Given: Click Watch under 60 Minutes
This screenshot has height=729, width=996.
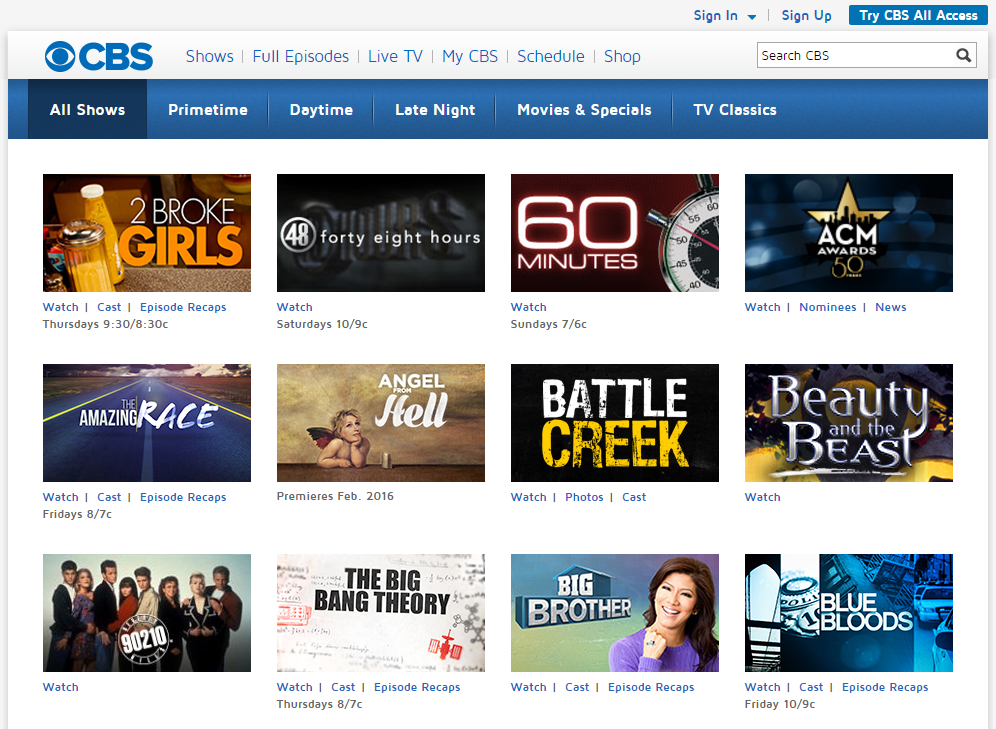Looking at the screenshot, I should point(528,307).
